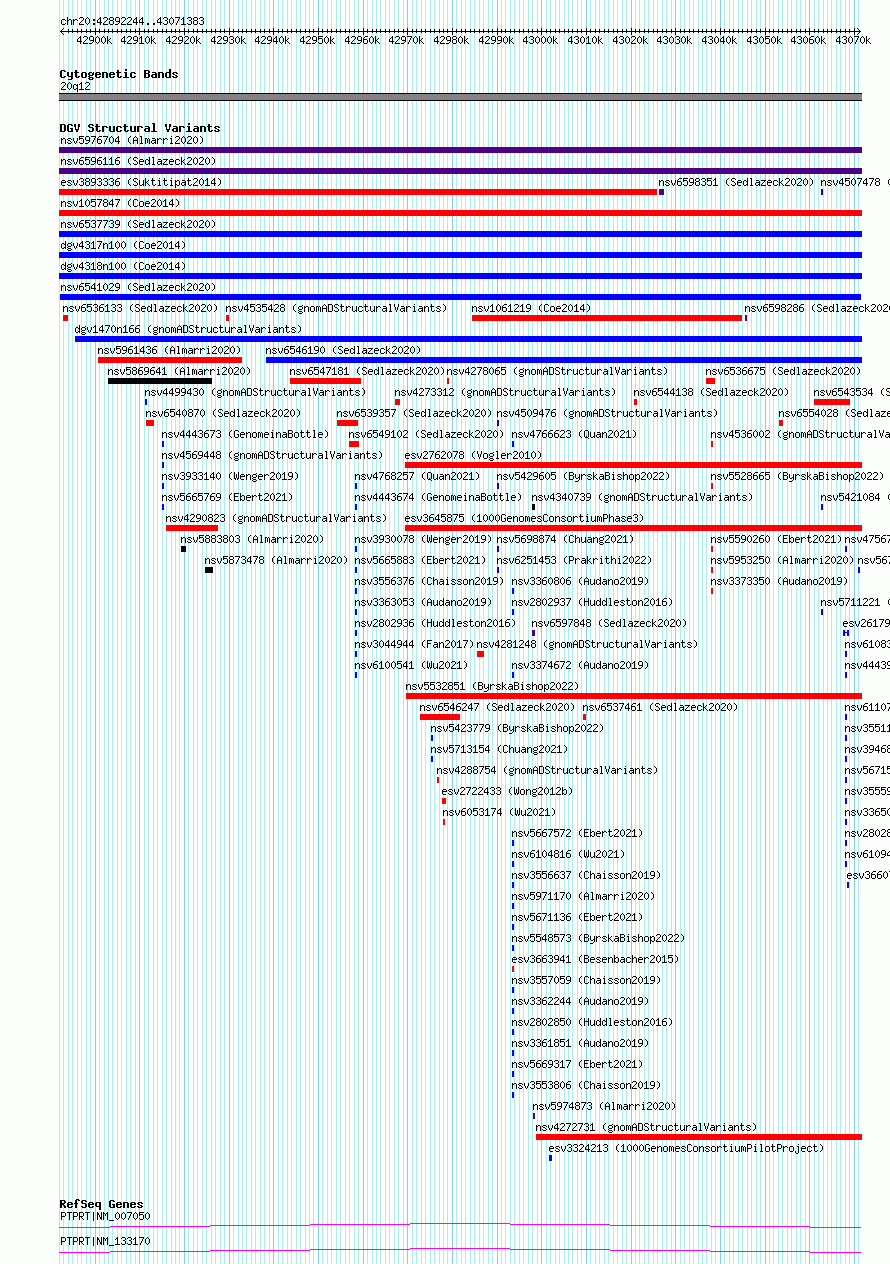This screenshot has width=890, height=1264.
Task: Click the dgv4318n100 (Coe2014) label
Action: click(x=123, y=266)
